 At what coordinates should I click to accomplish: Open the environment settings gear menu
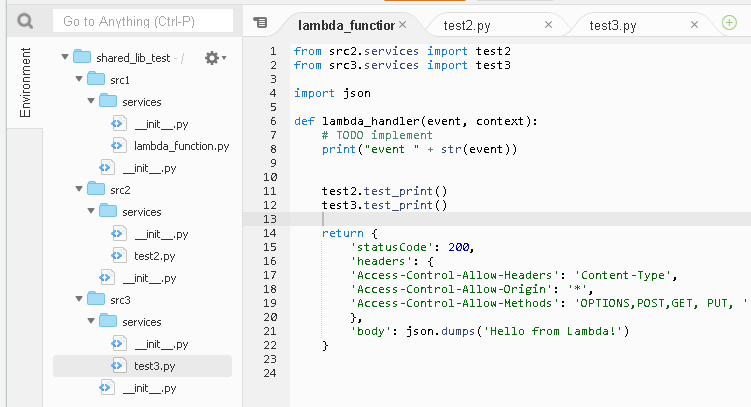215,58
